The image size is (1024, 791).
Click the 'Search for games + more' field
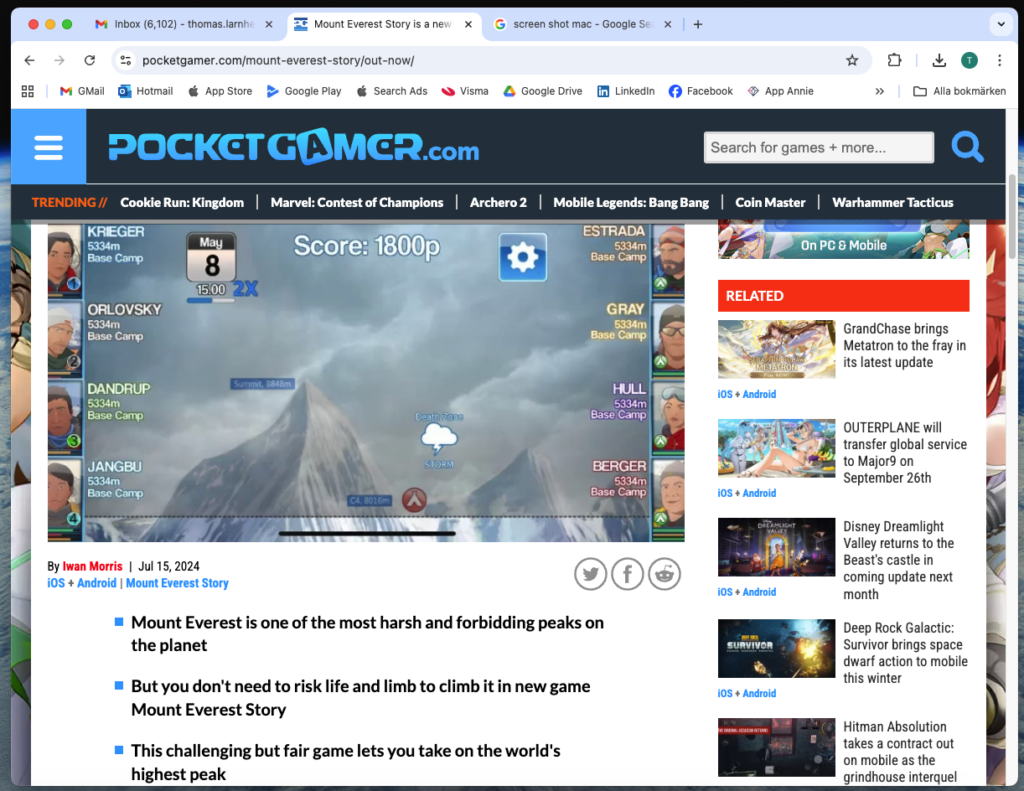tap(819, 148)
